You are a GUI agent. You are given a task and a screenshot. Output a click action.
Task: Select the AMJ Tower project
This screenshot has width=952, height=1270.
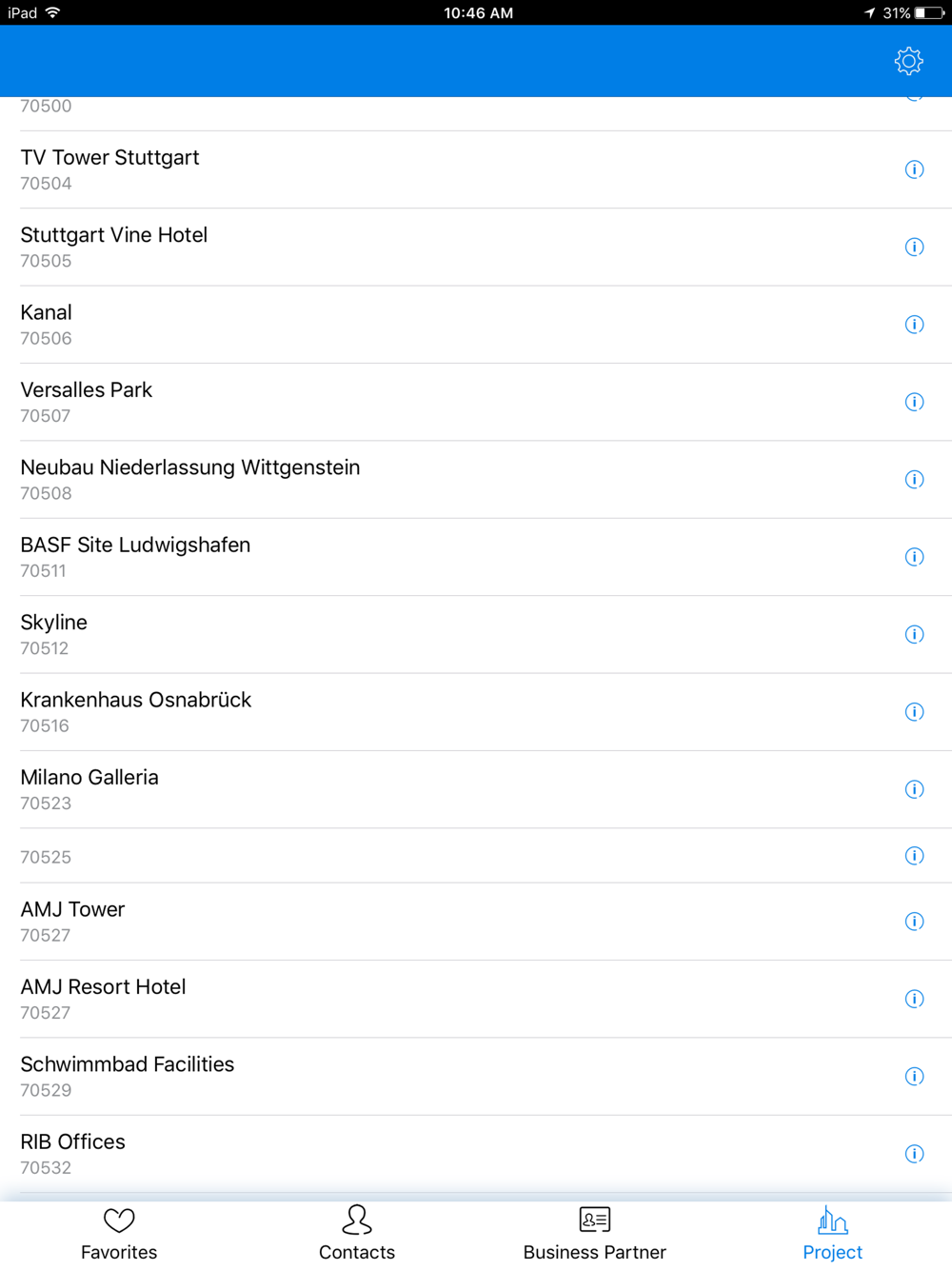coord(381,921)
